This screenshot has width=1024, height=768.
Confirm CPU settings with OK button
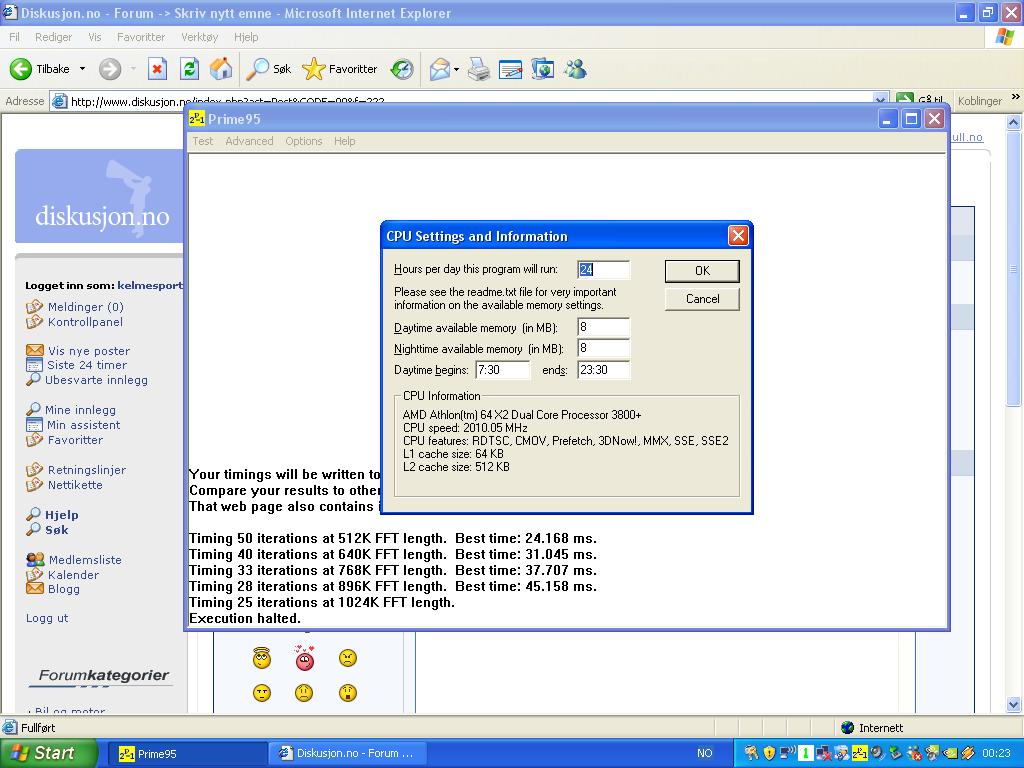tap(702, 270)
